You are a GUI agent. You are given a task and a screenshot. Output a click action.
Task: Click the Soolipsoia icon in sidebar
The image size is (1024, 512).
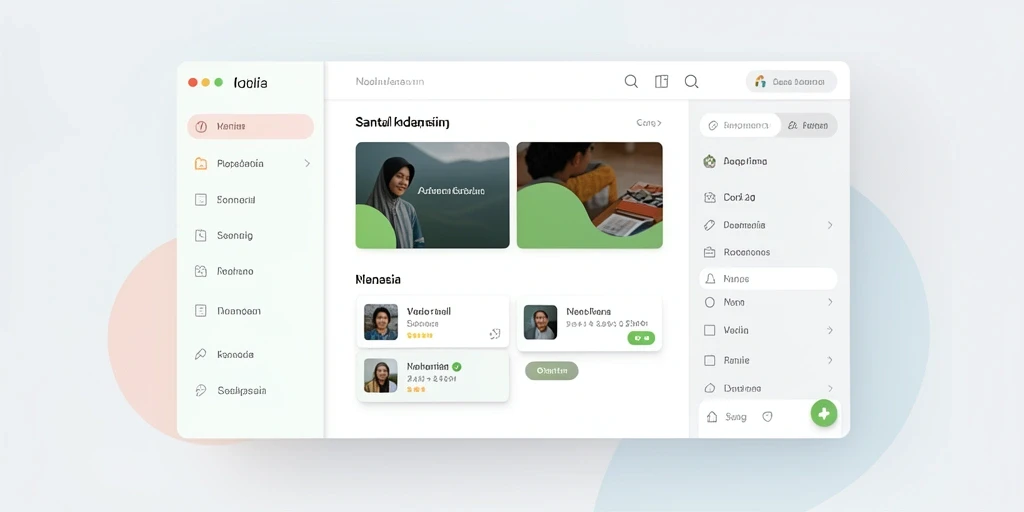(x=201, y=391)
